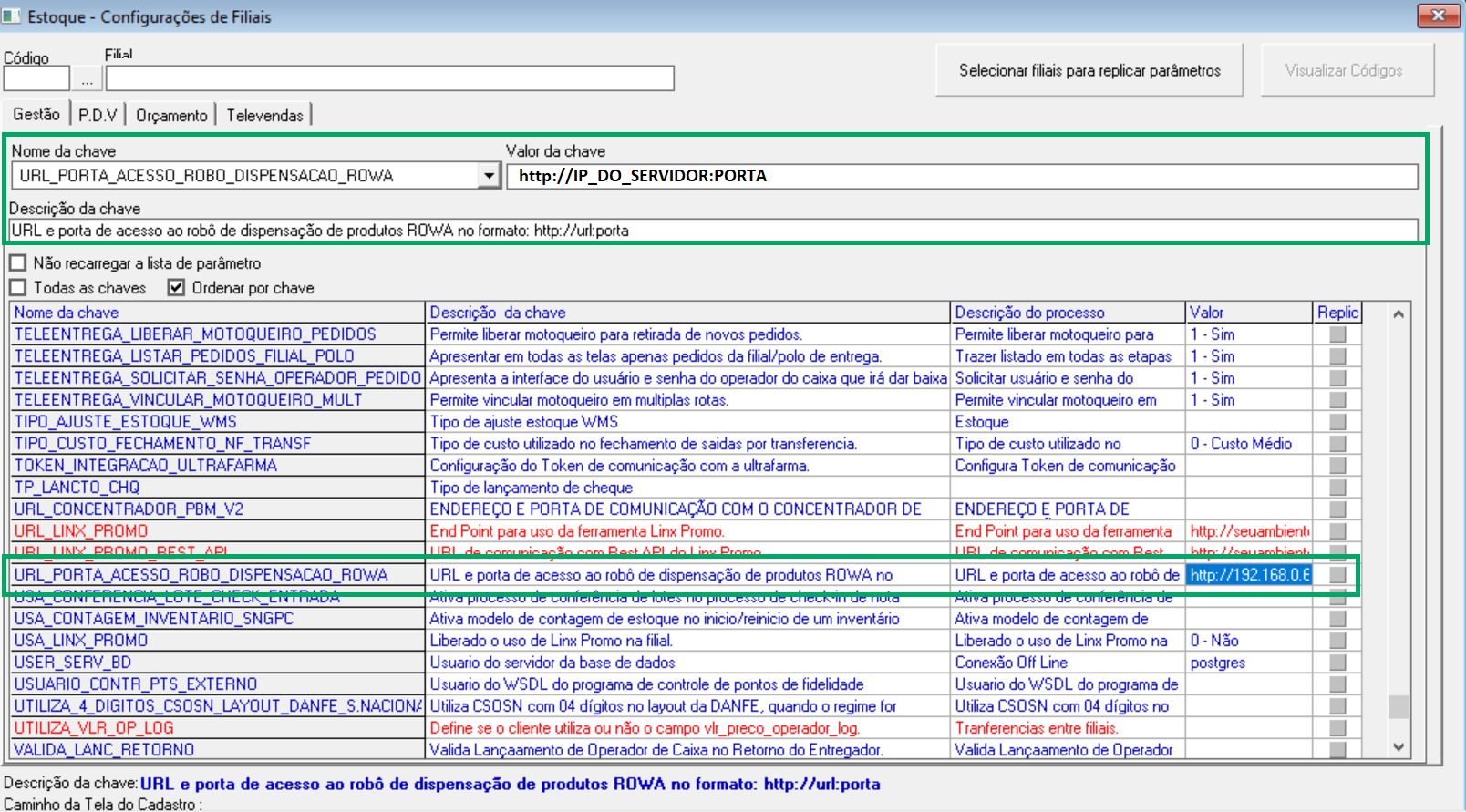This screenshot has height=812, width=1466.
Task: Click the Valor da chave field
Action: pos(962,176)
